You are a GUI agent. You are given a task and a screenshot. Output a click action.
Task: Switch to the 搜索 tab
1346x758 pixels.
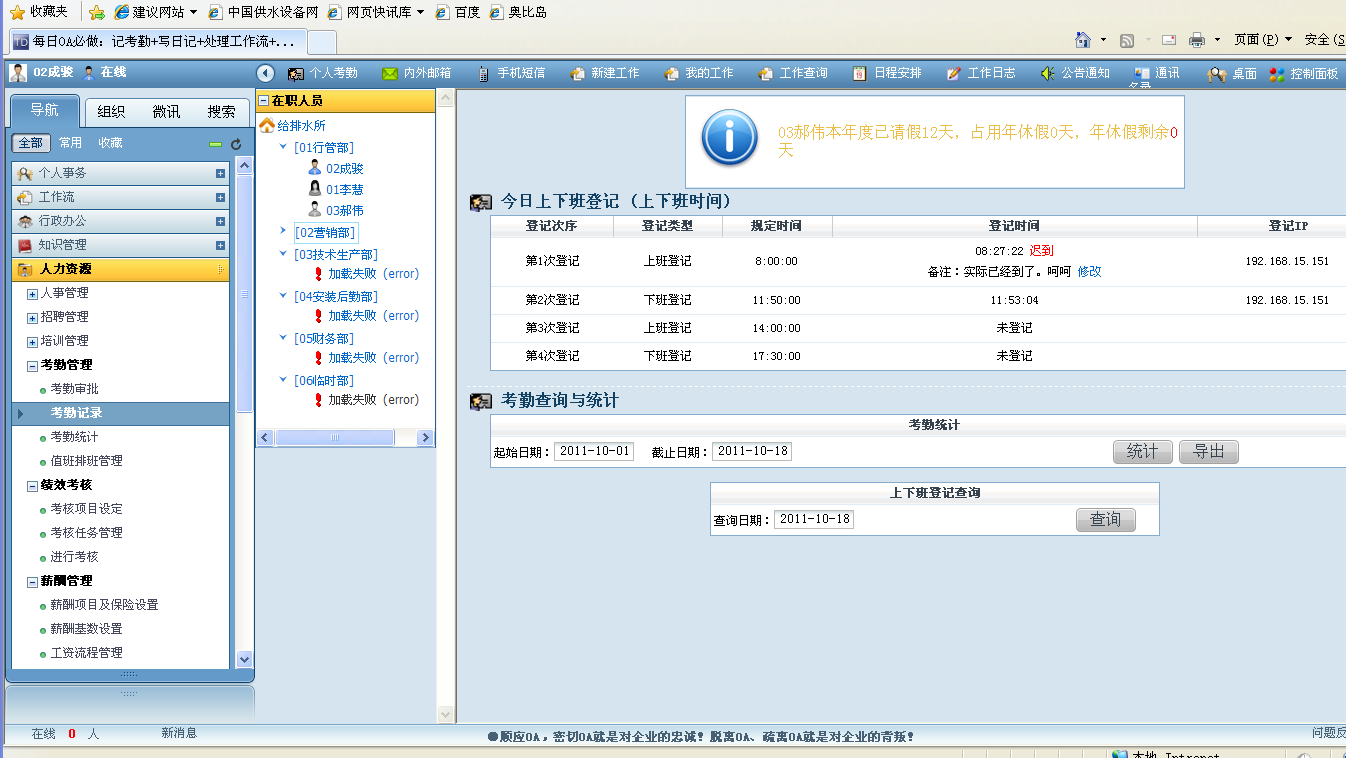click(x=222, y=111)
